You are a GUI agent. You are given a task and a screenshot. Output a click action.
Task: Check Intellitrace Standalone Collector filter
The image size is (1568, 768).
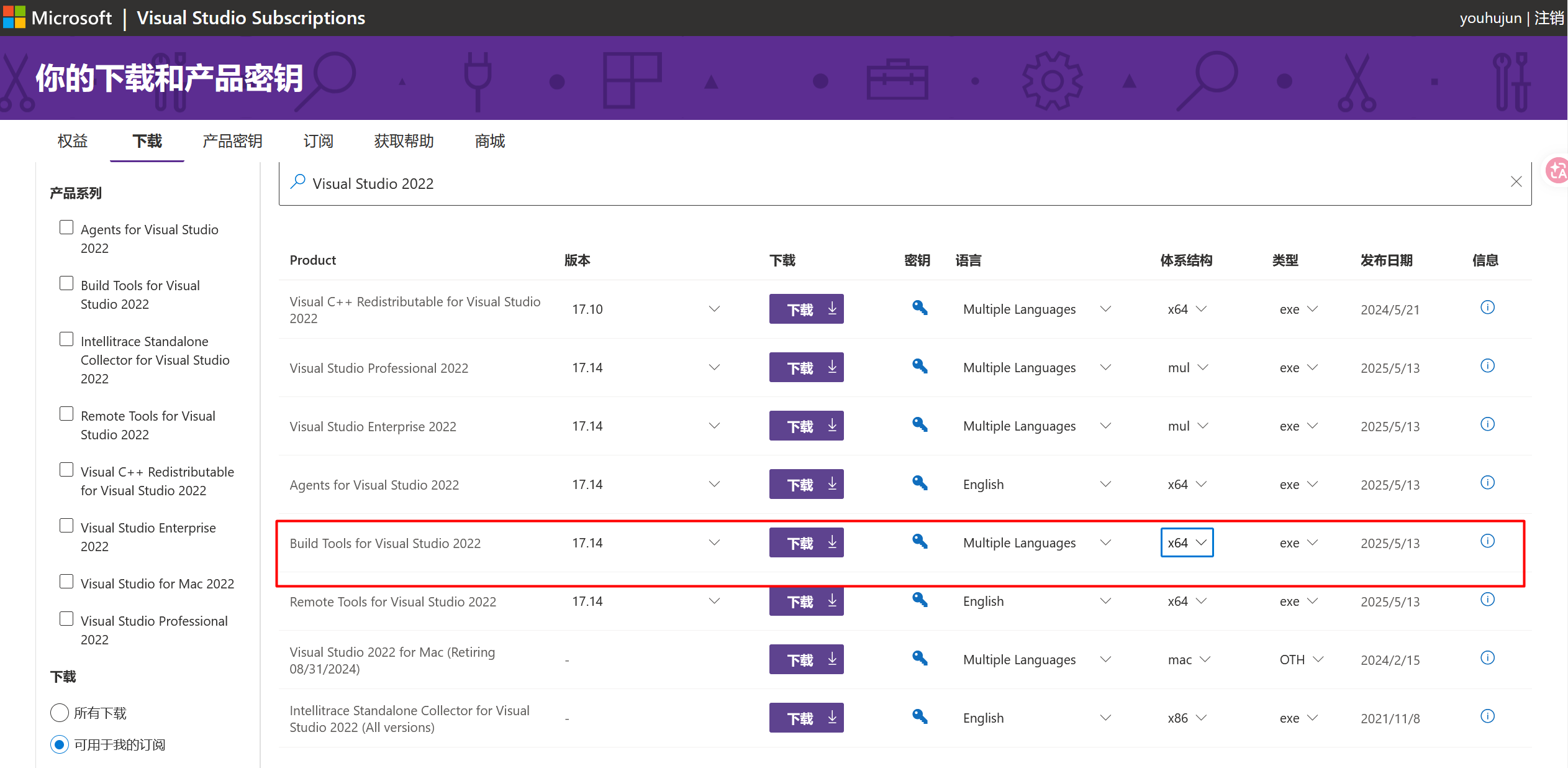tap(66, 339)
